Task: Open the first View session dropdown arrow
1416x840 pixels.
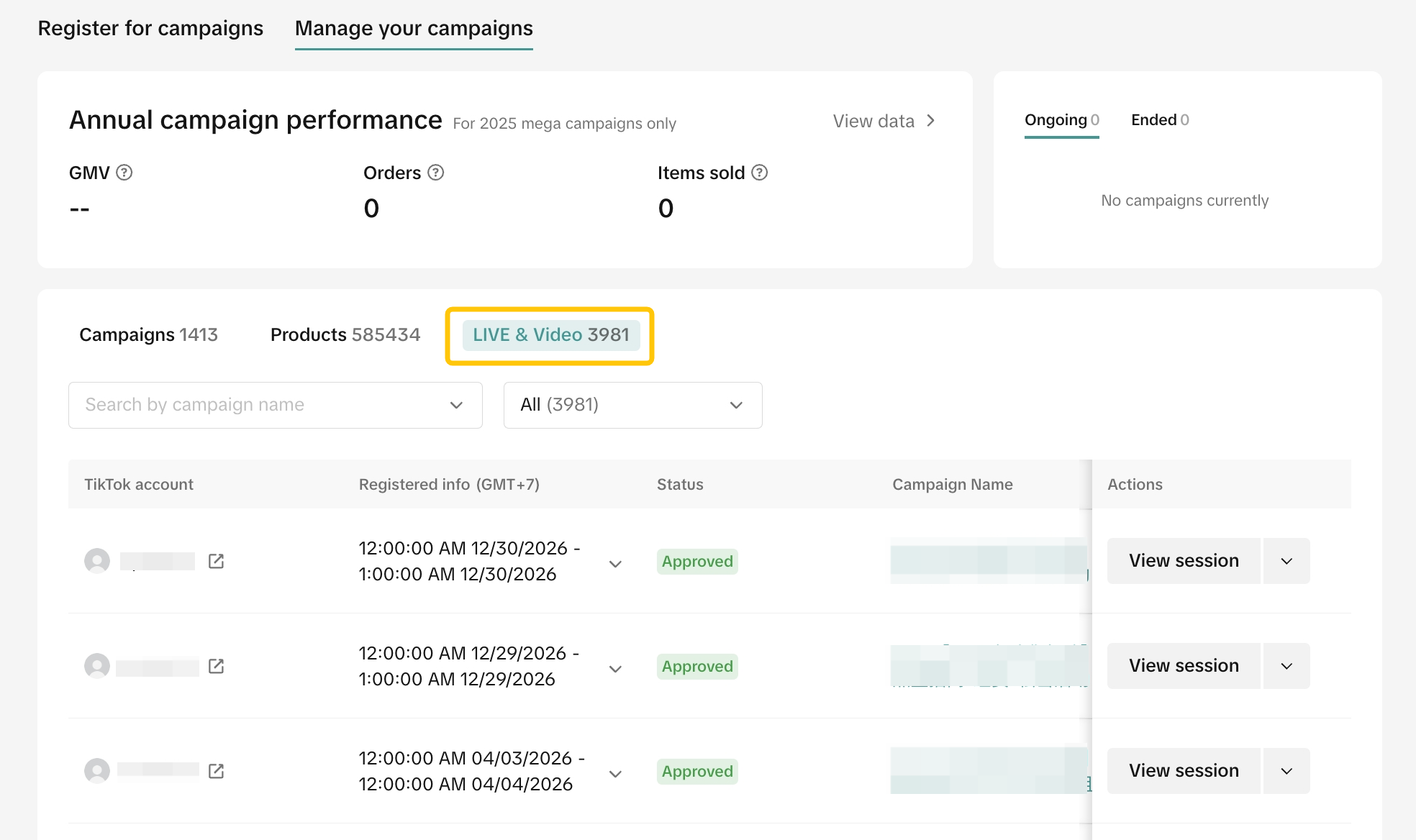Action: 1286,561
